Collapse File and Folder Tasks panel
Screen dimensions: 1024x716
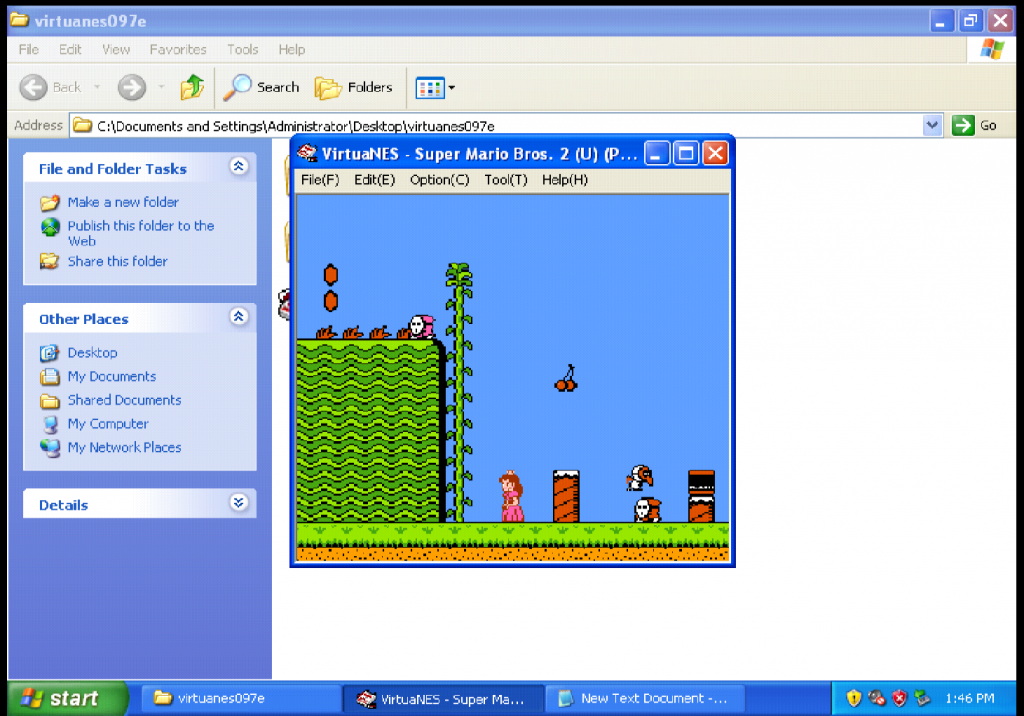tap(238, 167)
